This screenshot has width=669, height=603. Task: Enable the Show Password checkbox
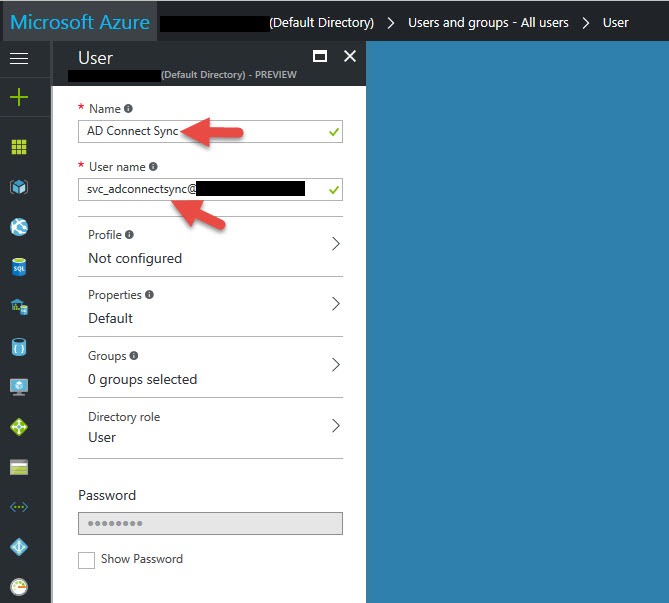[x=87, y=560]
